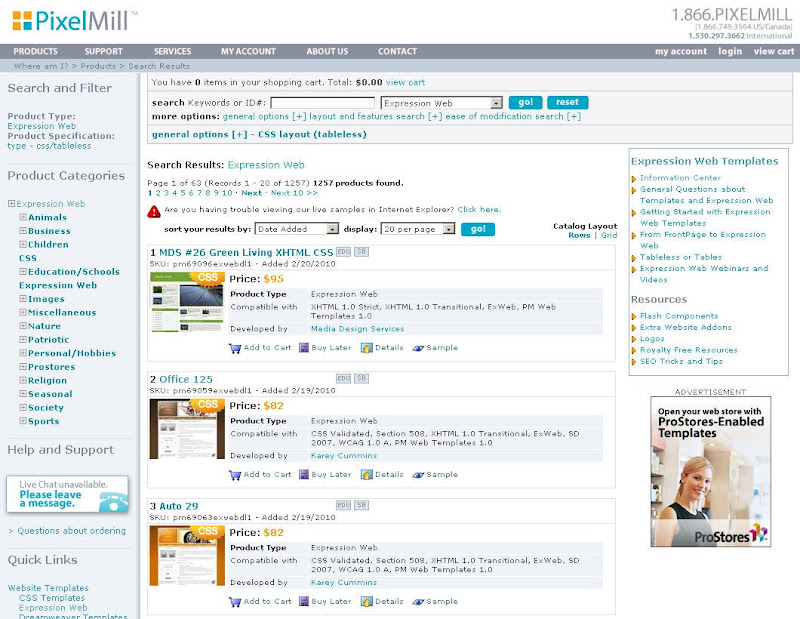Open the Auto 29 template thumbnail

[x=187, y=556]
